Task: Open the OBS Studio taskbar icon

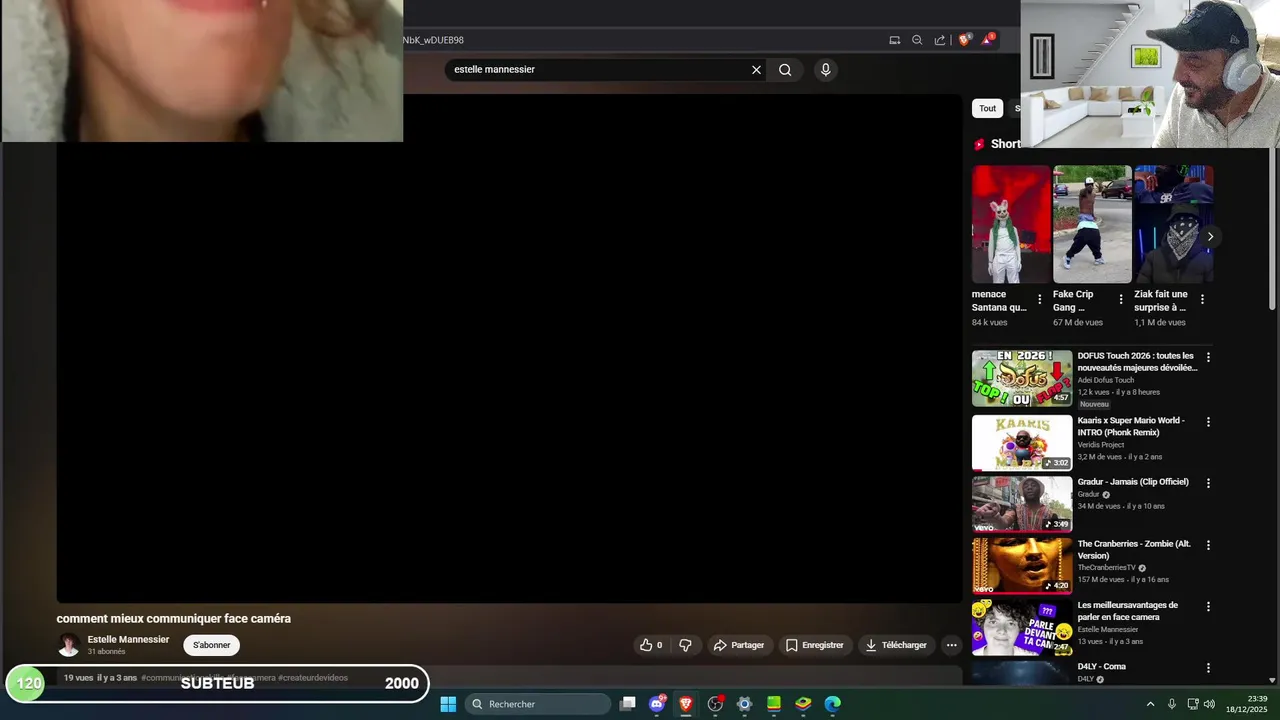Action: click(715, 704)
